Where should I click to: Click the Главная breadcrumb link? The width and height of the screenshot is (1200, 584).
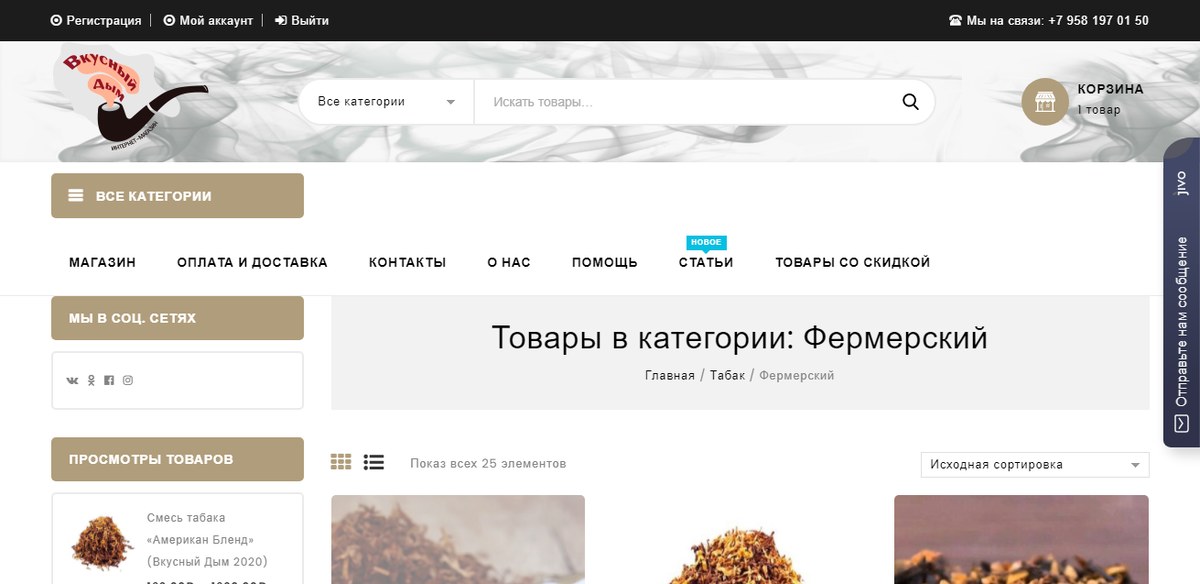tap(670, 375)
